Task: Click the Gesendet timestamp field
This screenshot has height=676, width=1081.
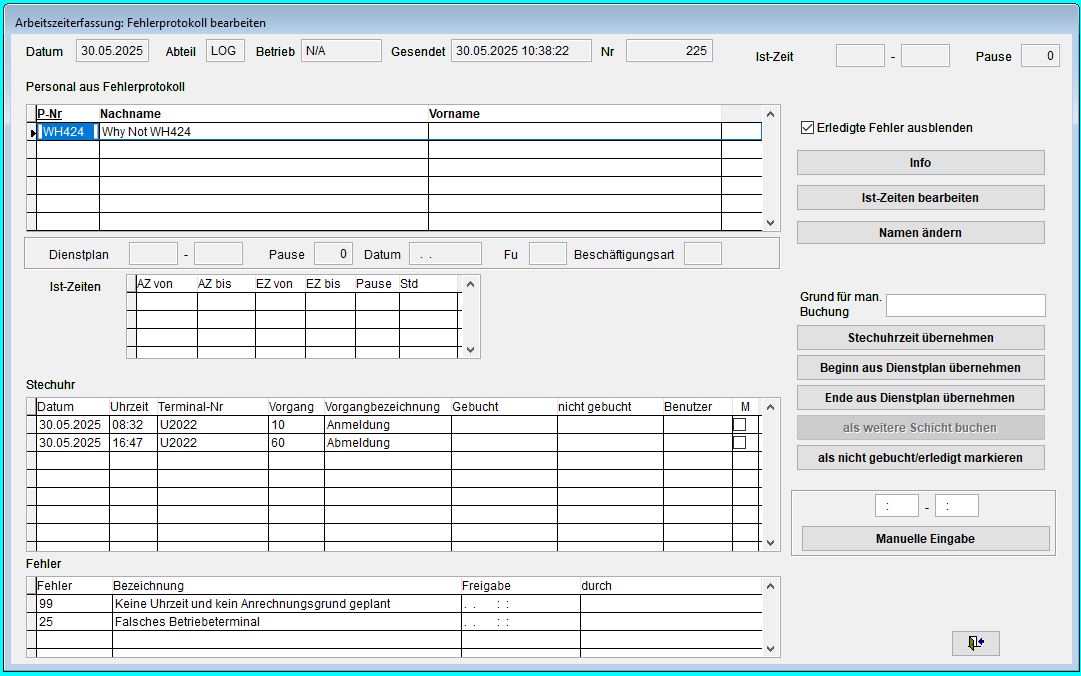Action: point(521,51)
